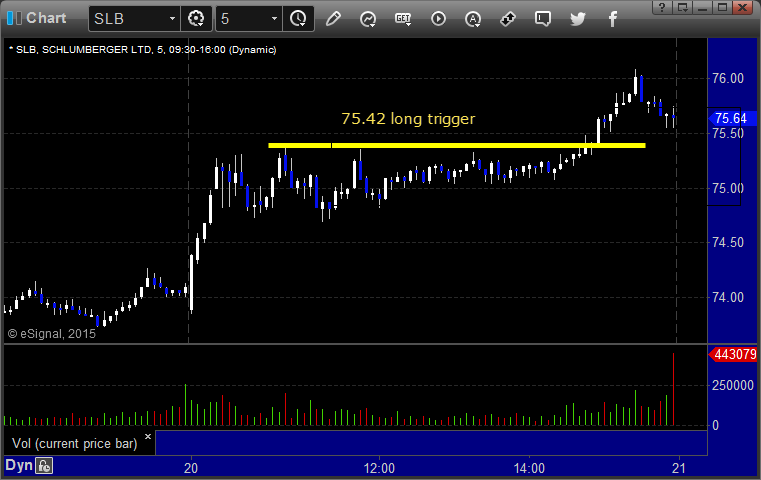
Task: Minimize the chart window
Action: [x=702, y=7]
